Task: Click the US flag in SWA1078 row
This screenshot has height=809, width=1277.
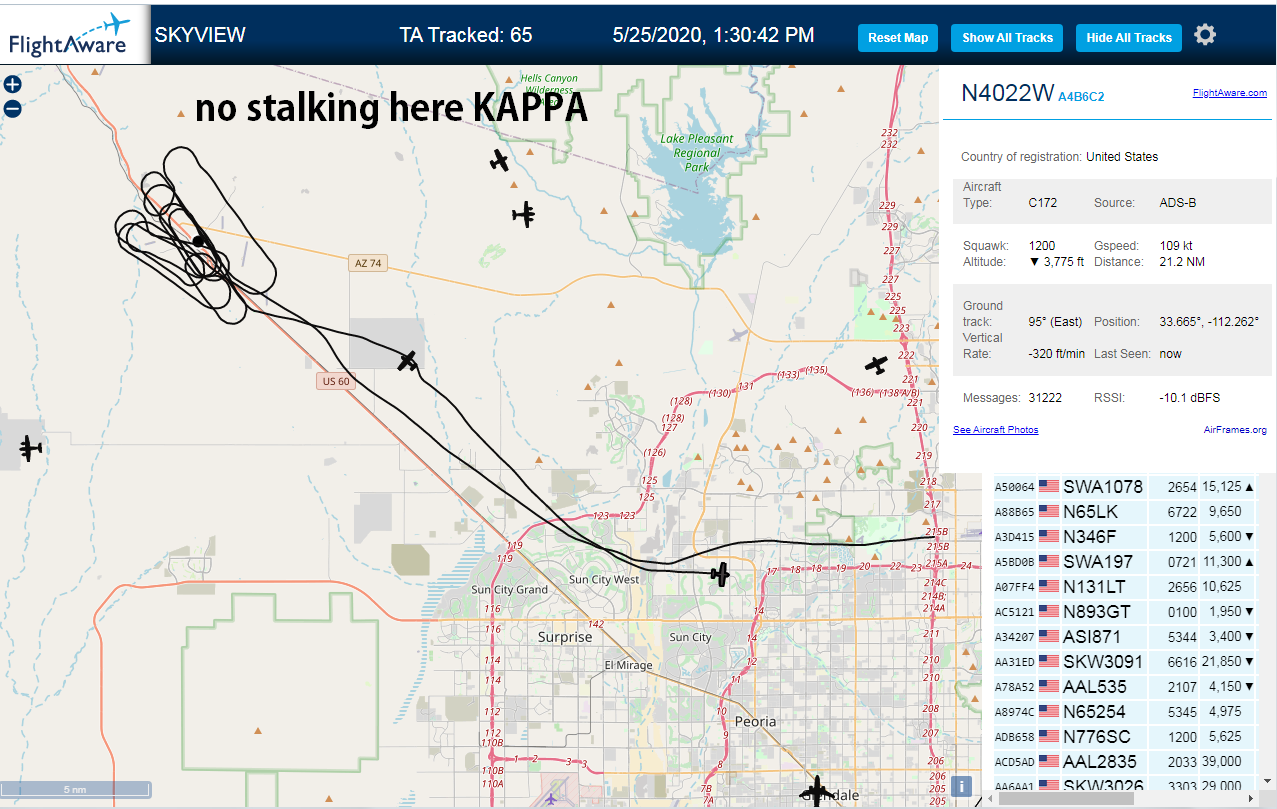Action: (x=1049, y=487)
